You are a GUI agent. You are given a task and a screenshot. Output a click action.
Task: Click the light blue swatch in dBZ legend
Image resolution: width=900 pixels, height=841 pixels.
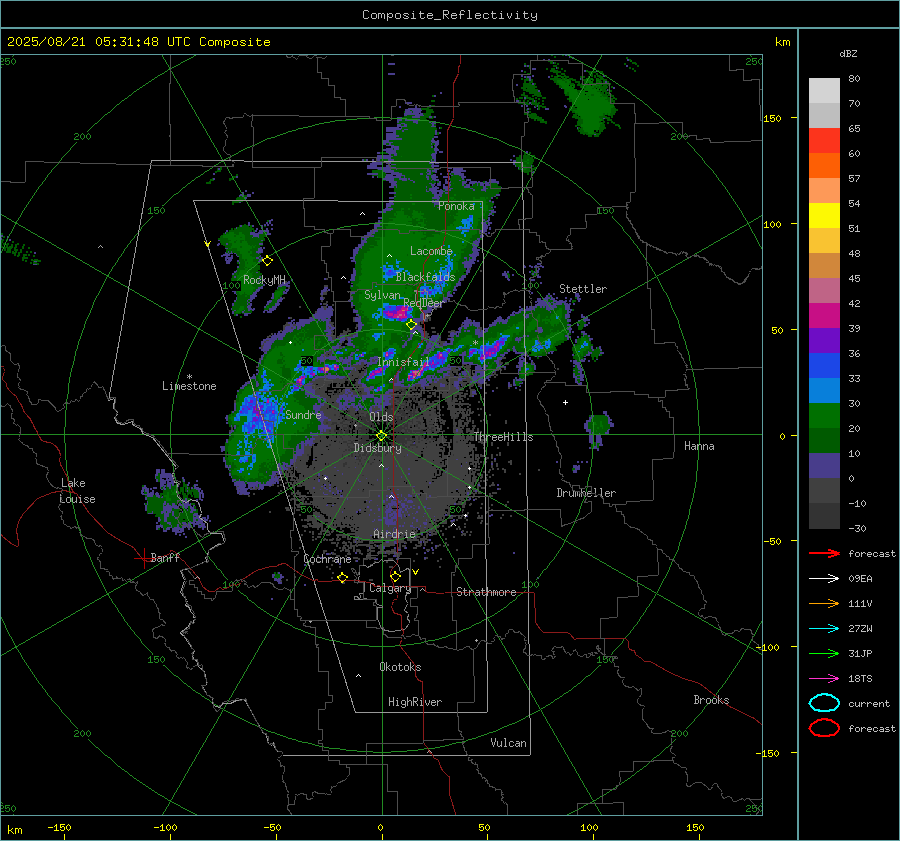point(824,391)
